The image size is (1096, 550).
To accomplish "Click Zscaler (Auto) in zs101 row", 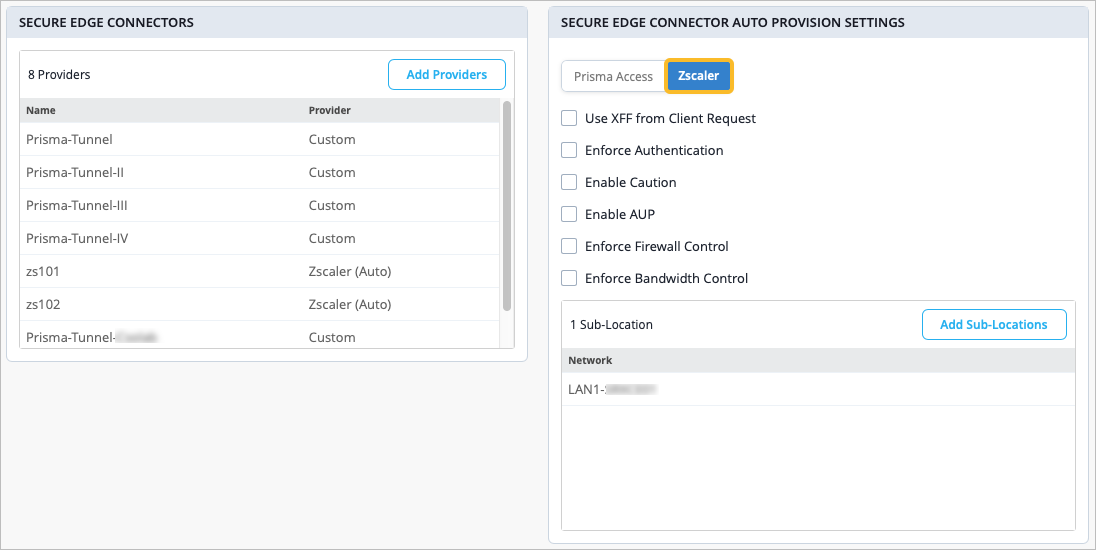I will (x=349, y=271).
